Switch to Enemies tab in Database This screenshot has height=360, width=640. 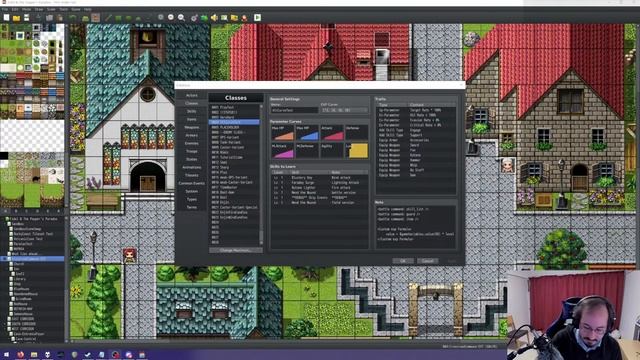point(191,143)
